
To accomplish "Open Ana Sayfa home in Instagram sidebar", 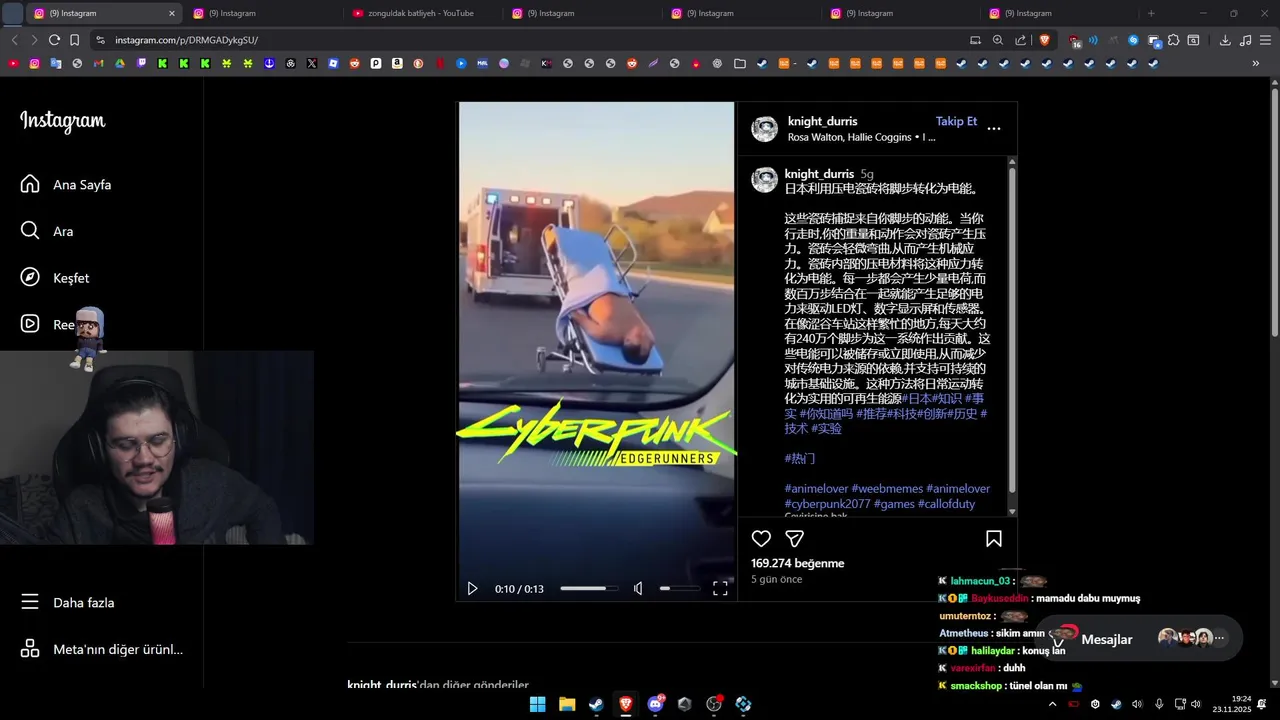I will 66,185.
